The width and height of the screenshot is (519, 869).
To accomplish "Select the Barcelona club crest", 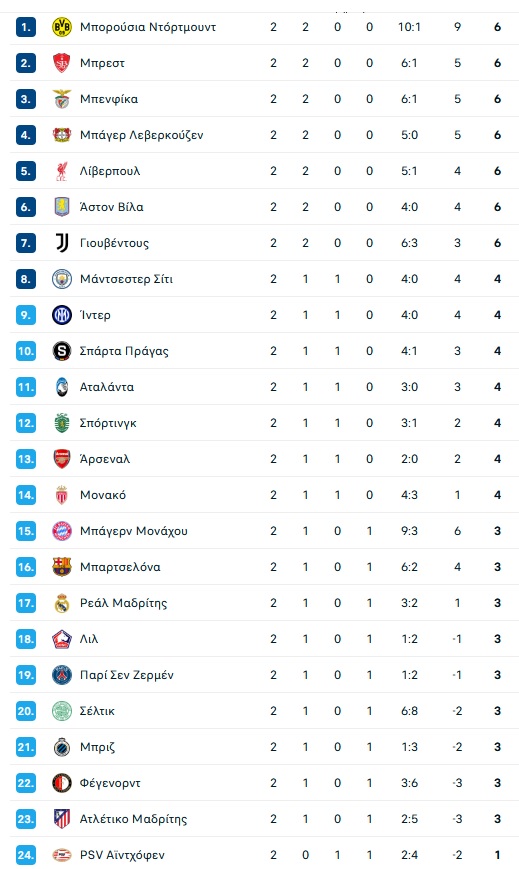I will coord(62,568).
